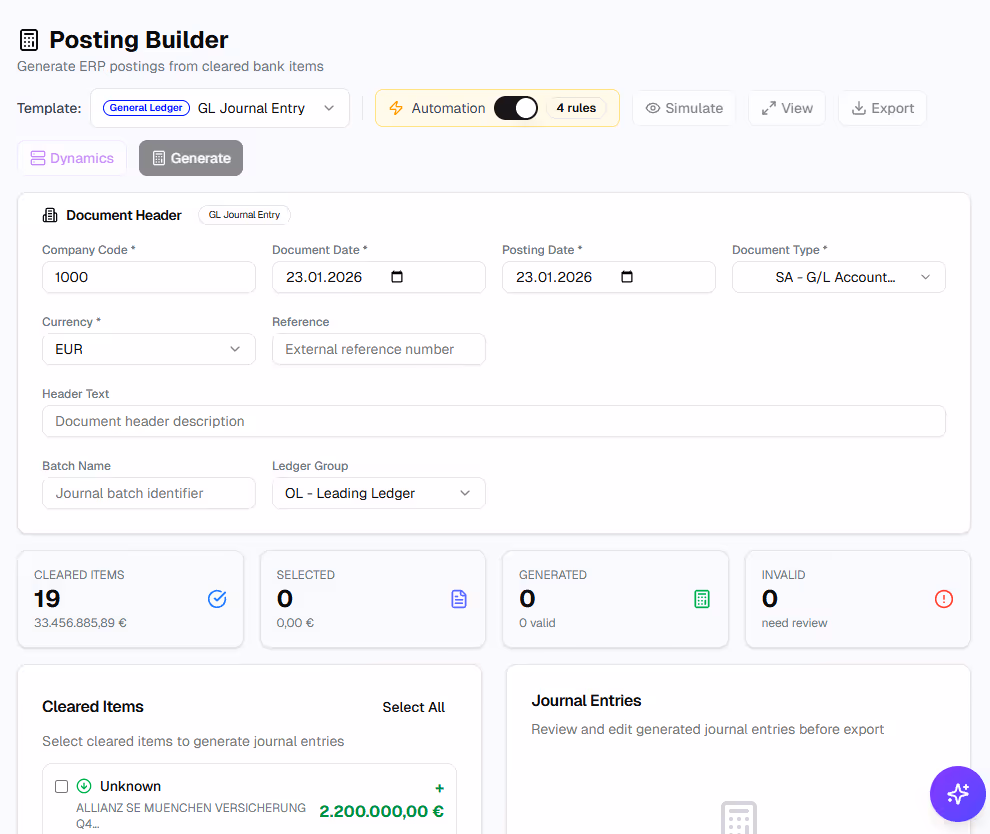Select the Generate tab

coord(190,157)
